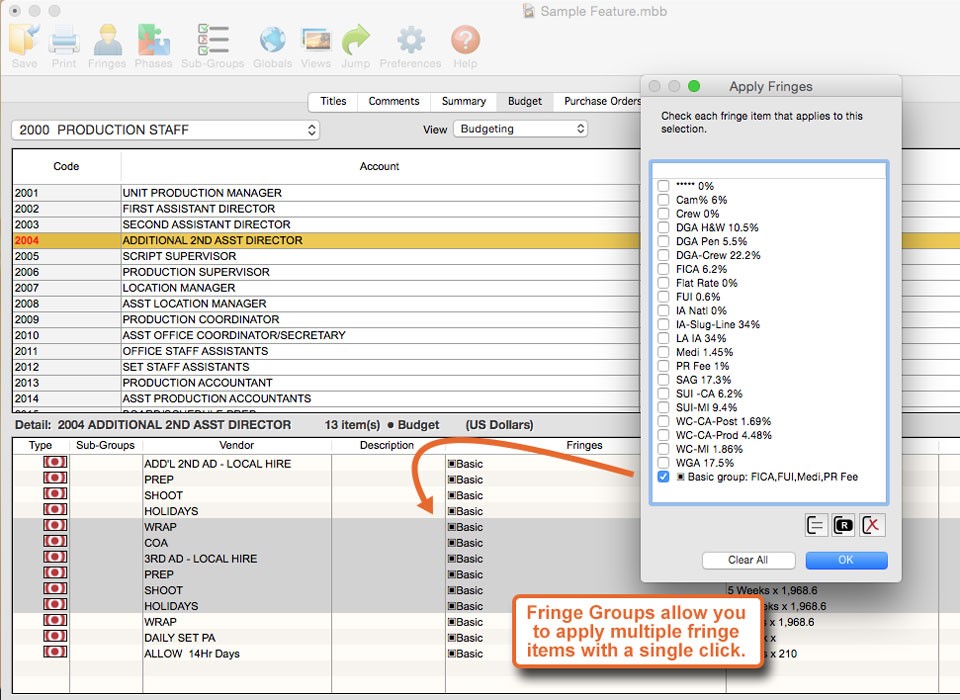Expand the Budgeting view dropdown

520,129
